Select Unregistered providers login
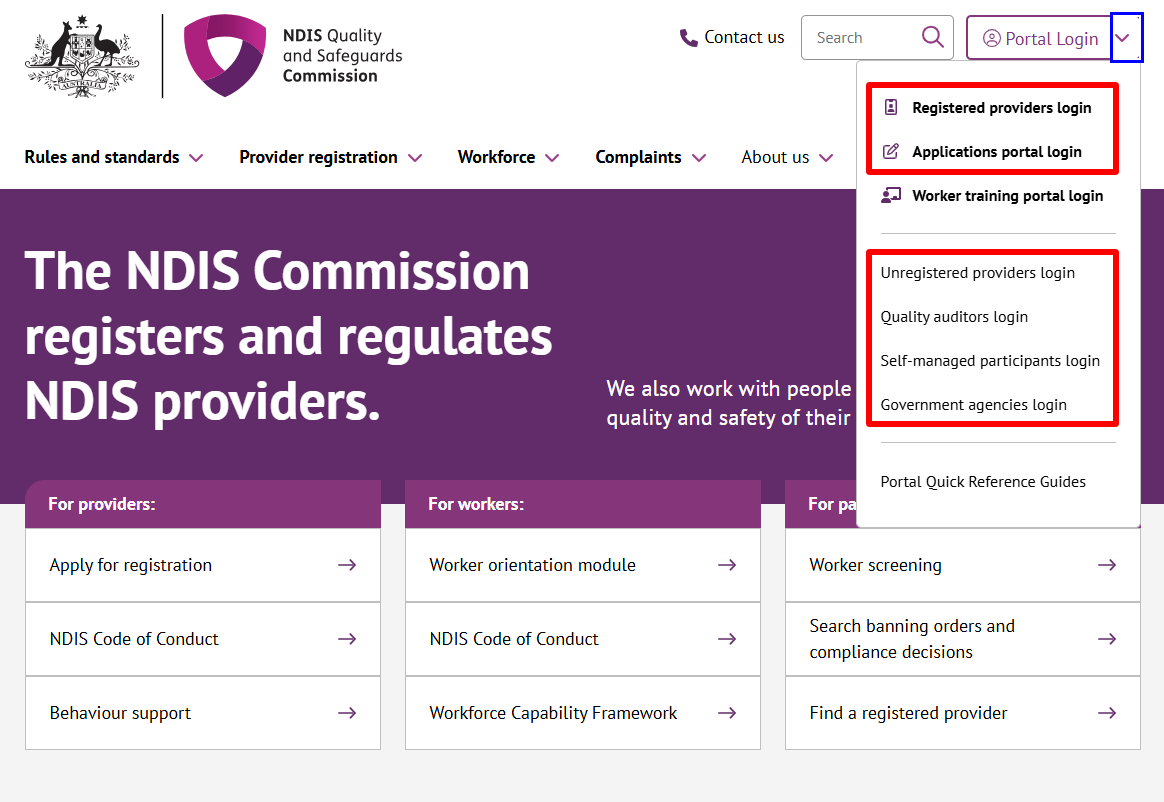This screenshot has width=1164, height=802. click(977, 273)
